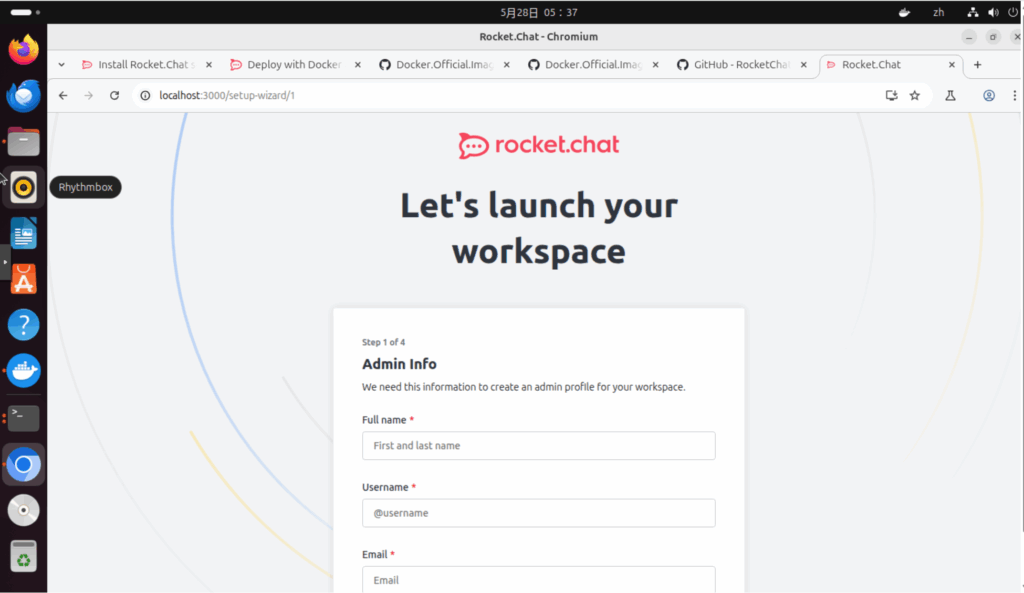Install Rocket.Chat app via address bar icon
The width and height of the screenshot is (1024, 593).
891,95
